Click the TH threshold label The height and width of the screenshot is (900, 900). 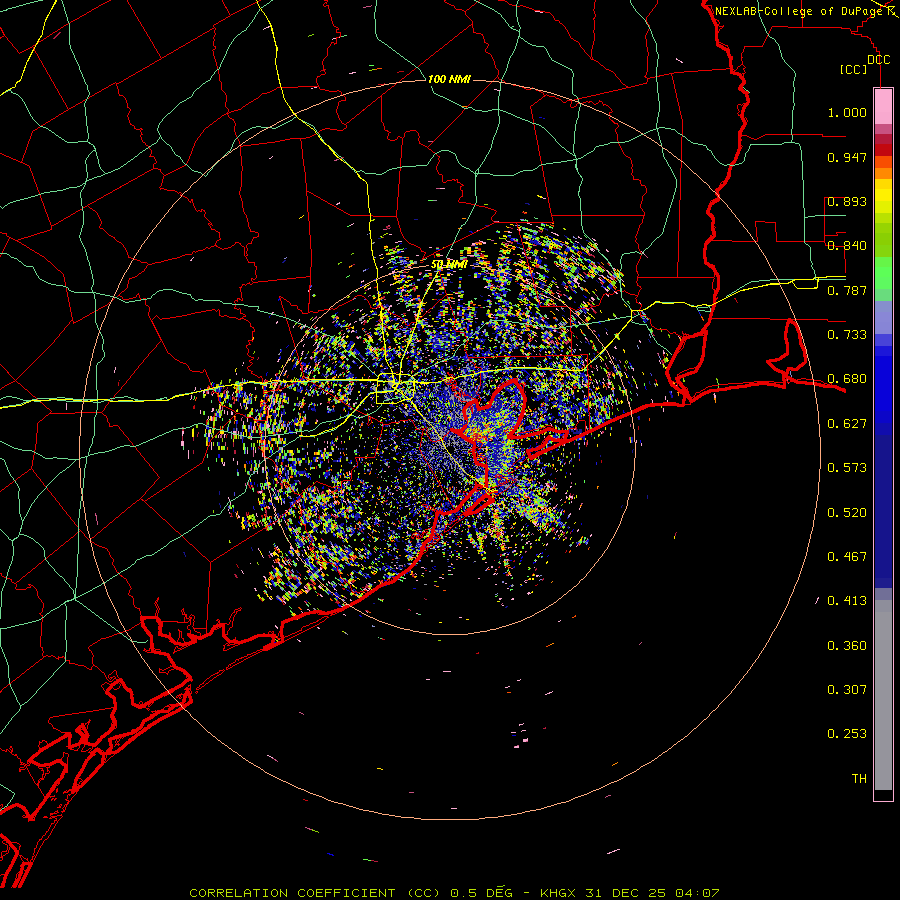pyautogui.click(x=859, y=779)
